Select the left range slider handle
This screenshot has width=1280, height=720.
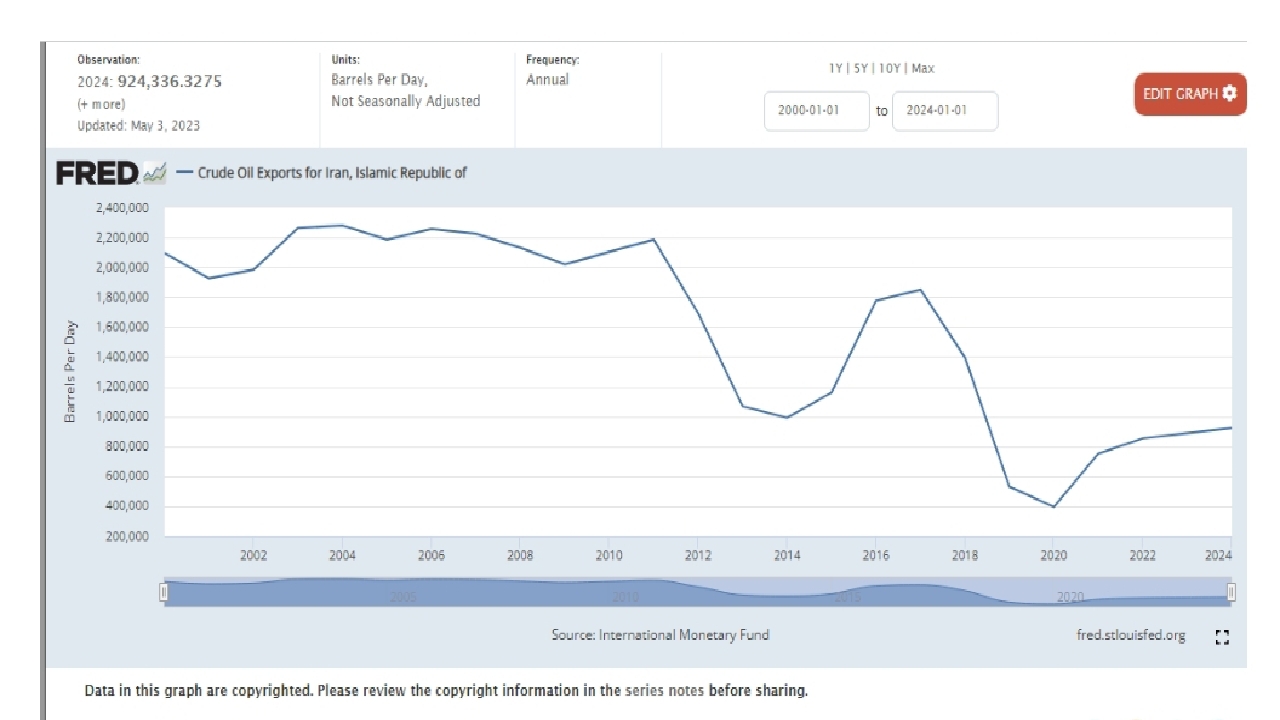coord(164,592)
